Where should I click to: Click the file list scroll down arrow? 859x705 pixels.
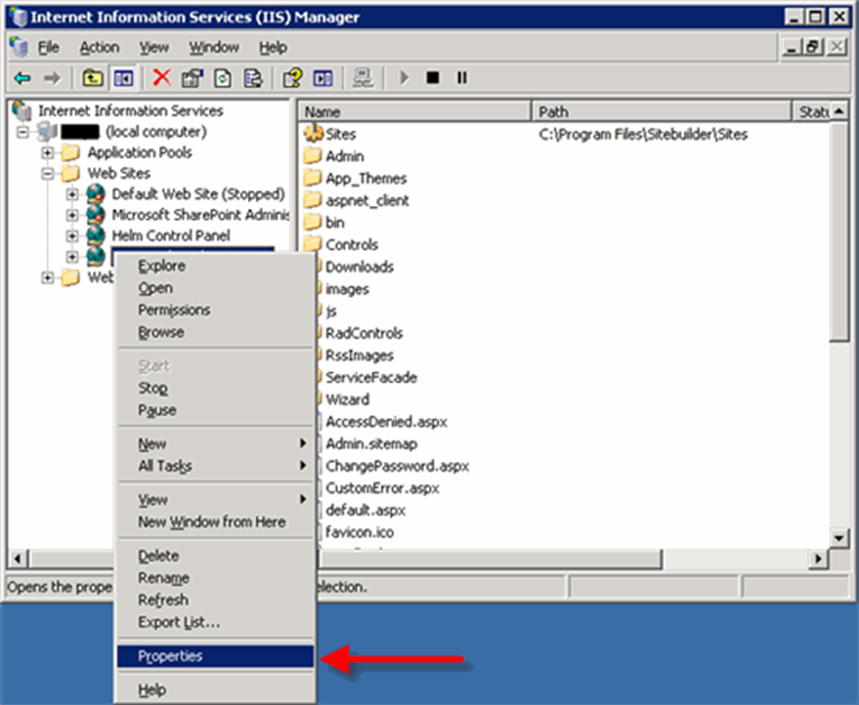coord(840,538)
